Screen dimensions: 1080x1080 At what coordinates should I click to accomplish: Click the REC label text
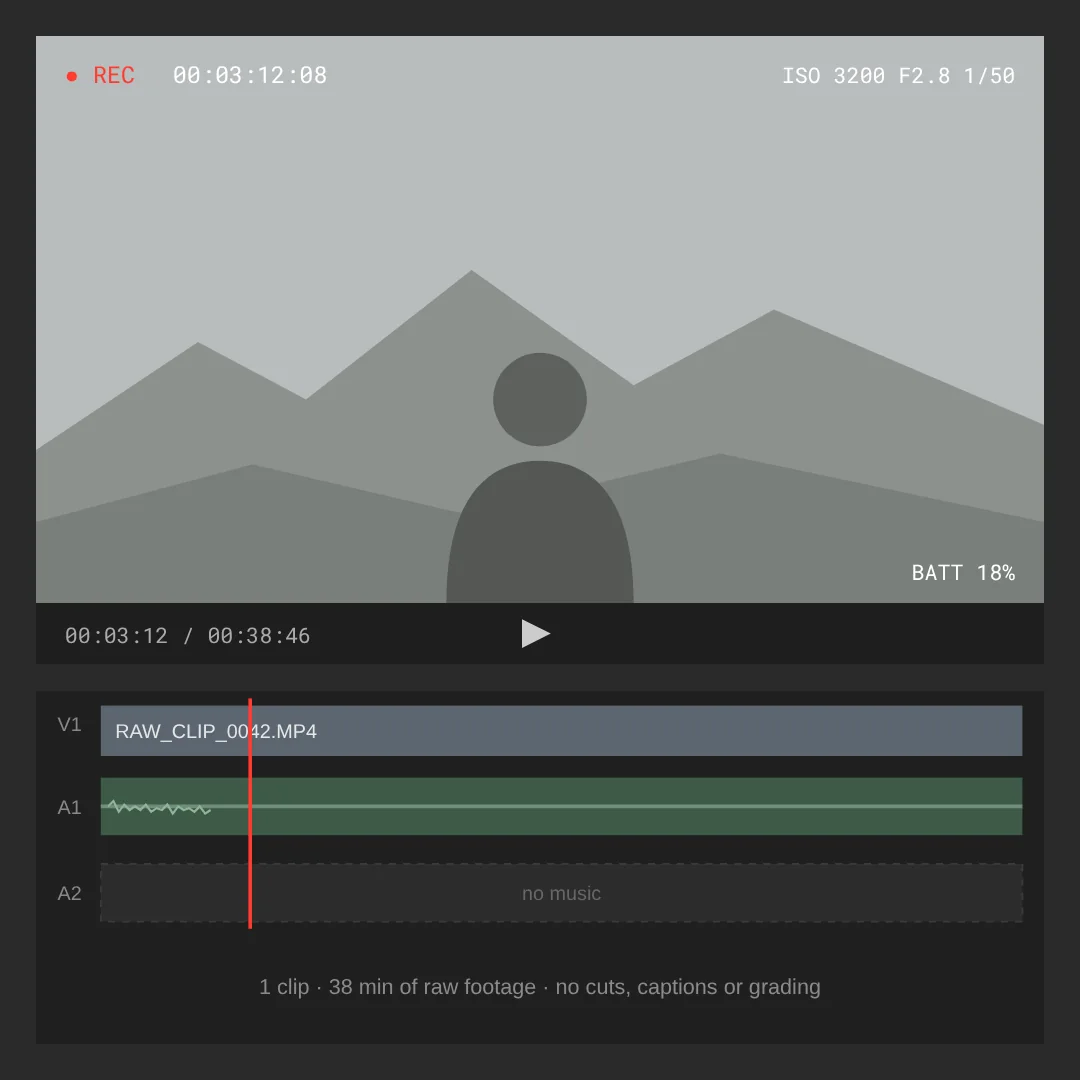pos(114,75)
